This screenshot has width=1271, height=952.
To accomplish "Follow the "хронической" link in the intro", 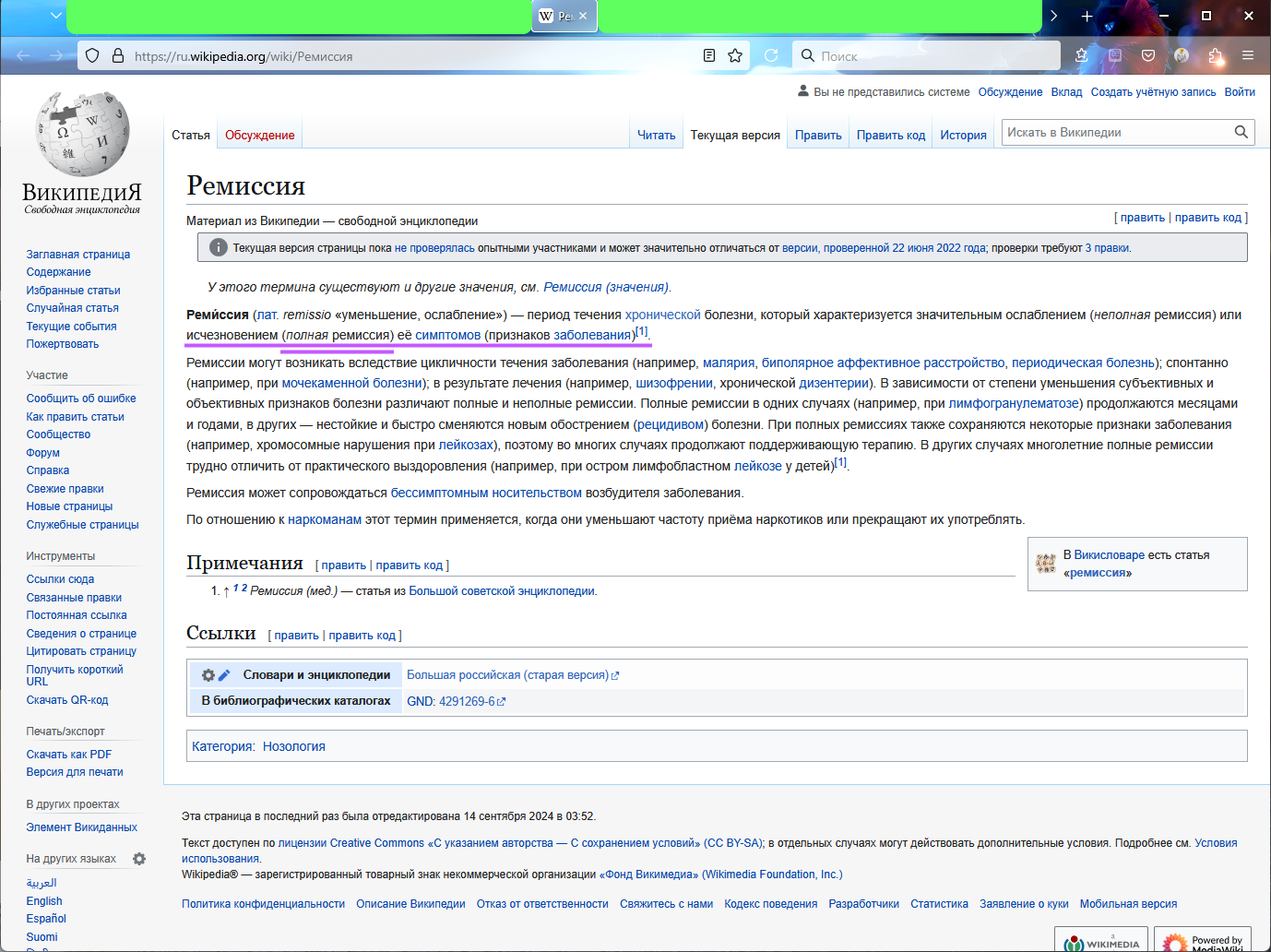I will point(663,315).
